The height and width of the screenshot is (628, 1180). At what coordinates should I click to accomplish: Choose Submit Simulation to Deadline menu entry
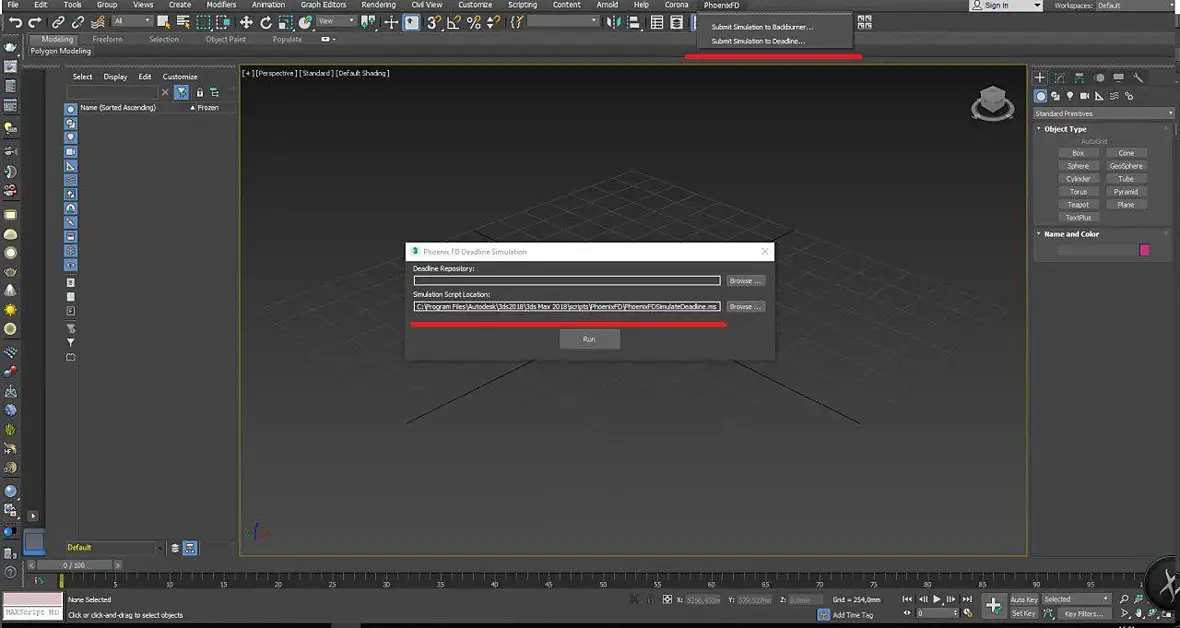coord(759,41)
